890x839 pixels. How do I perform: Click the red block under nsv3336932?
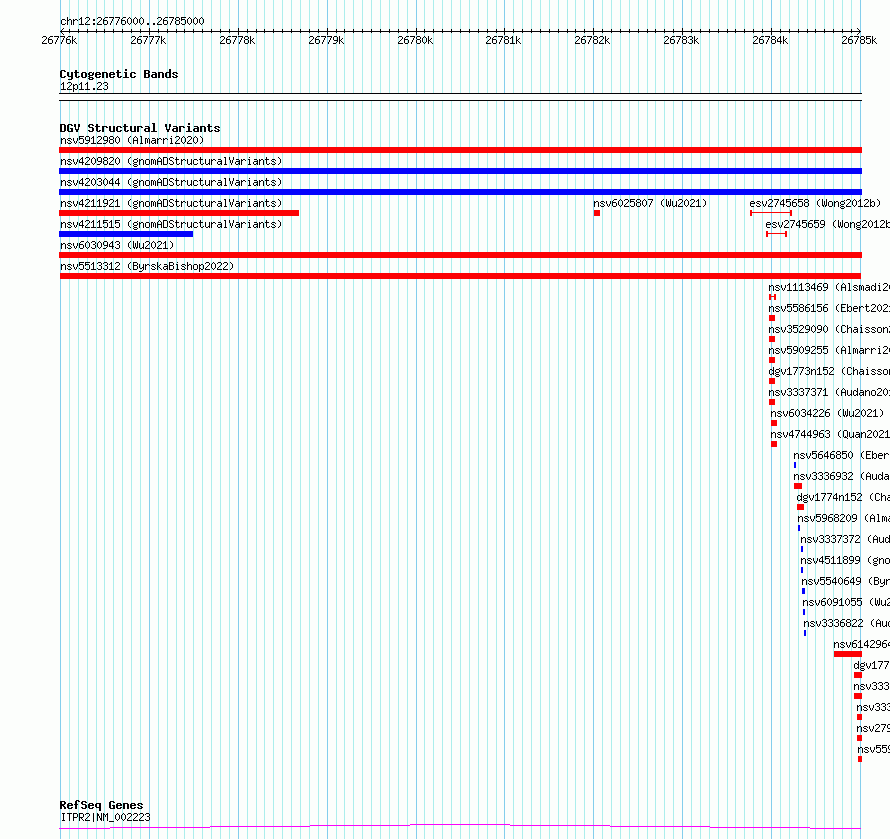point(798,486)
